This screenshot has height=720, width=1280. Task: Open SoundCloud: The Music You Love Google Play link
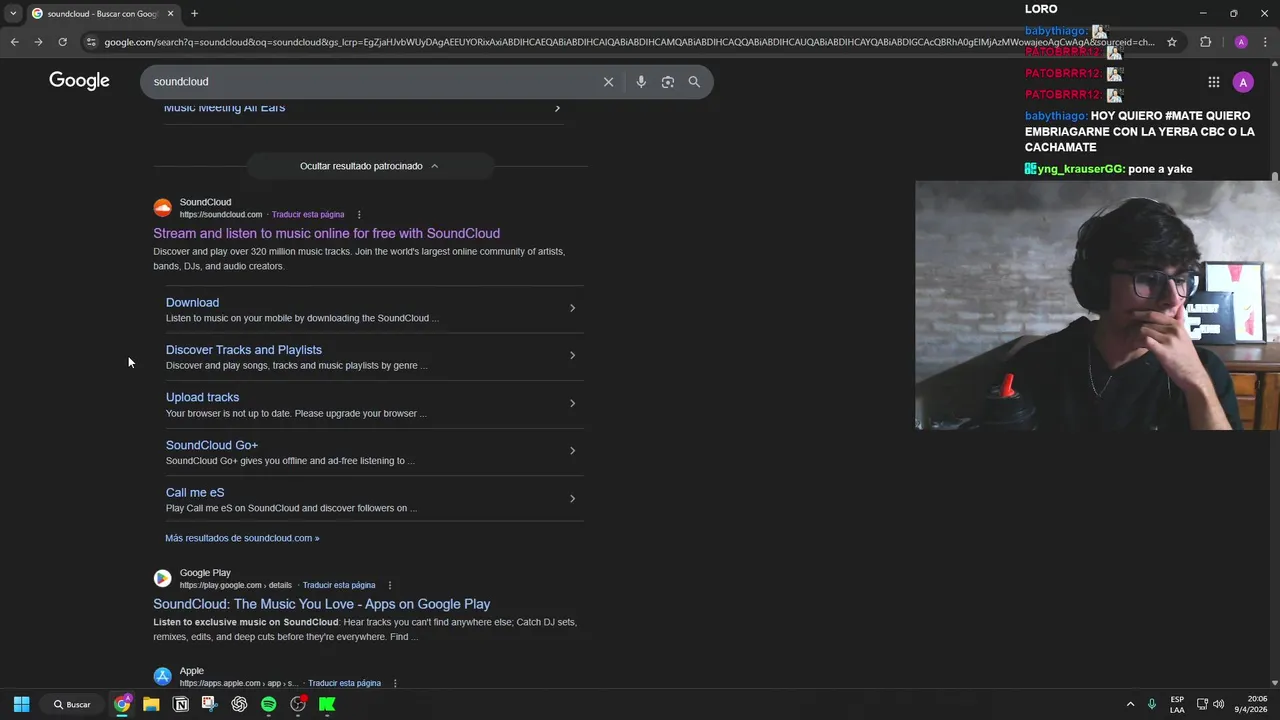(x=322, y=604)
